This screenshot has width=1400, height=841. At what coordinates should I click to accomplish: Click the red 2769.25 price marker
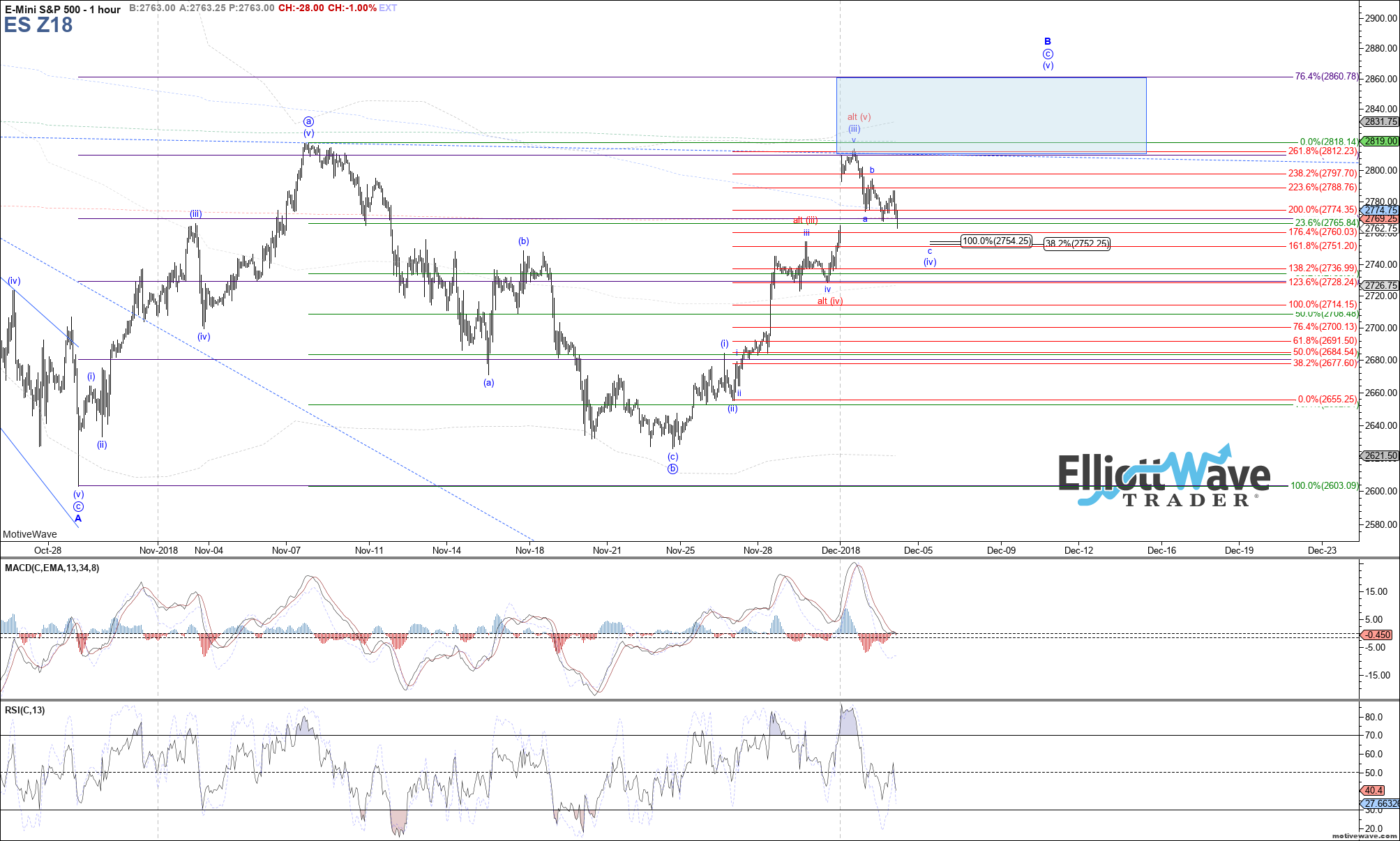coord(1380,219)
